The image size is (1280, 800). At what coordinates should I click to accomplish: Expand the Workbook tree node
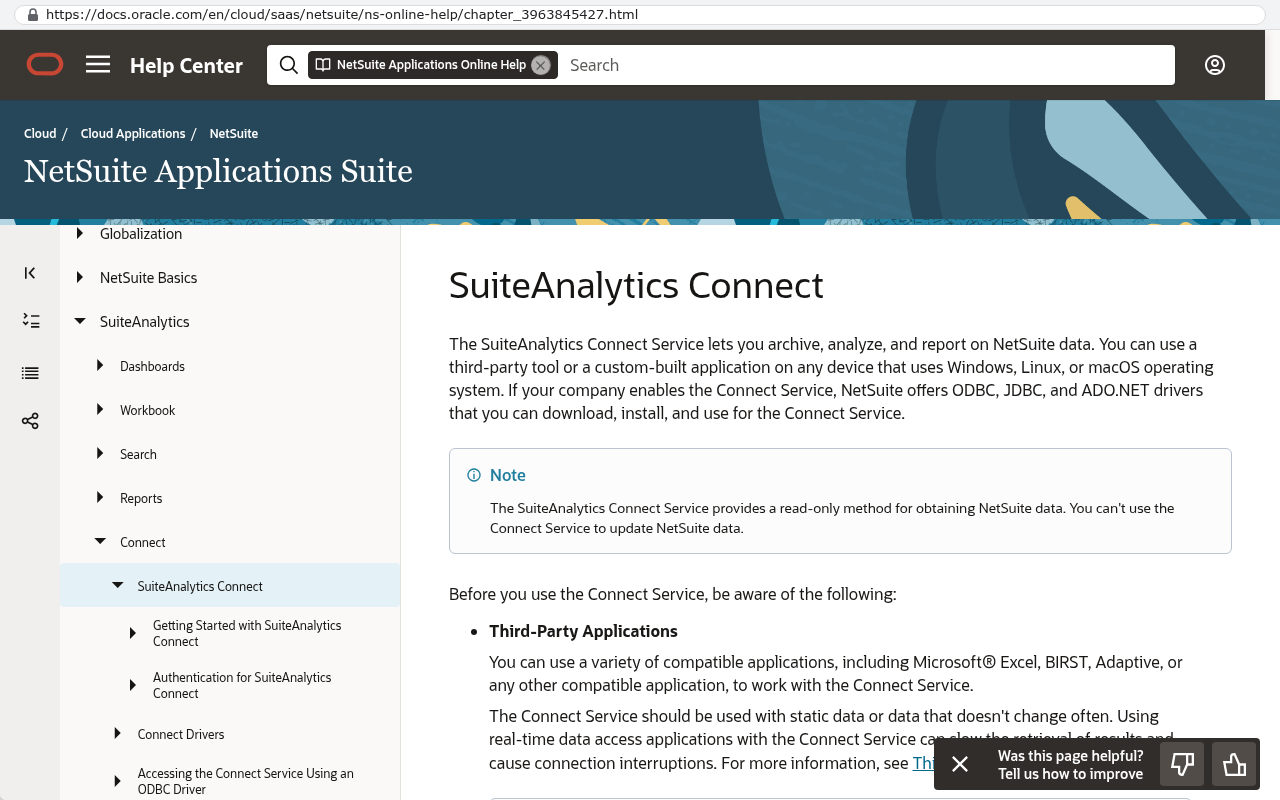100,409
